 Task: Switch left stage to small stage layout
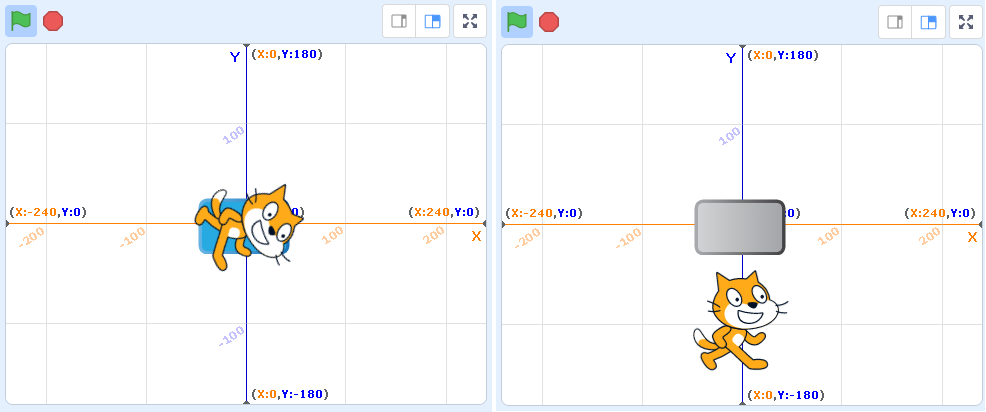coord(399,21)
